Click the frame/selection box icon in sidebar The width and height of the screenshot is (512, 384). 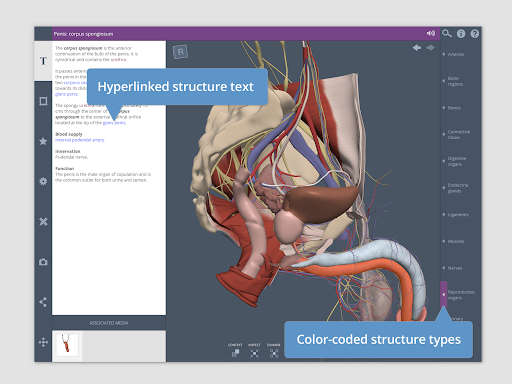(43, 101)
